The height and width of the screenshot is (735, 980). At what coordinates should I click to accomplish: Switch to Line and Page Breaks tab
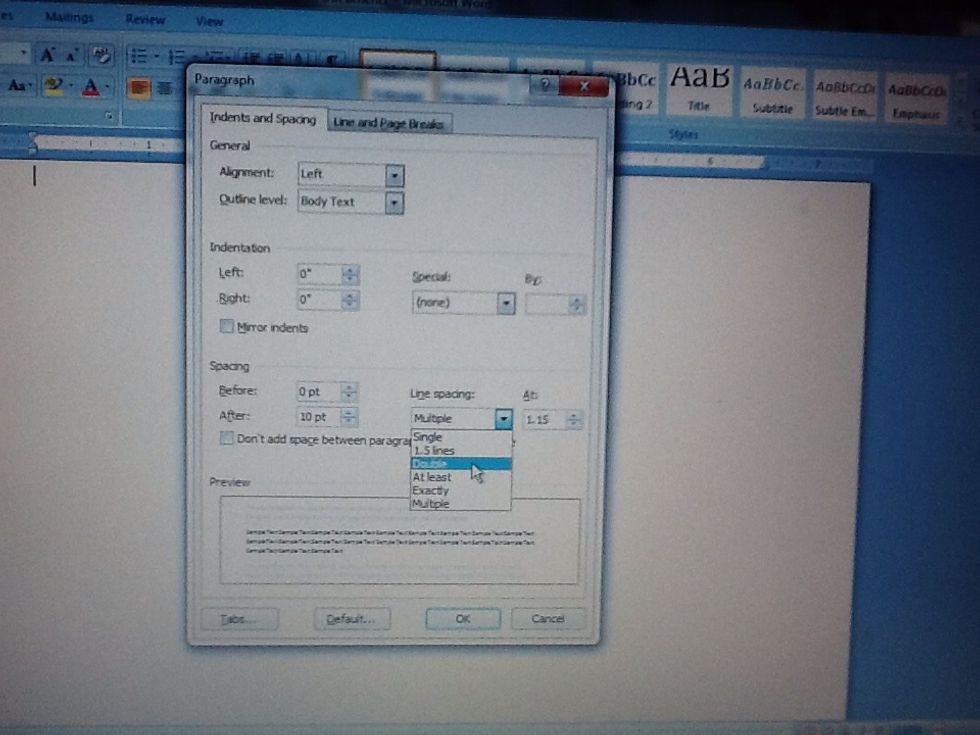391,123
